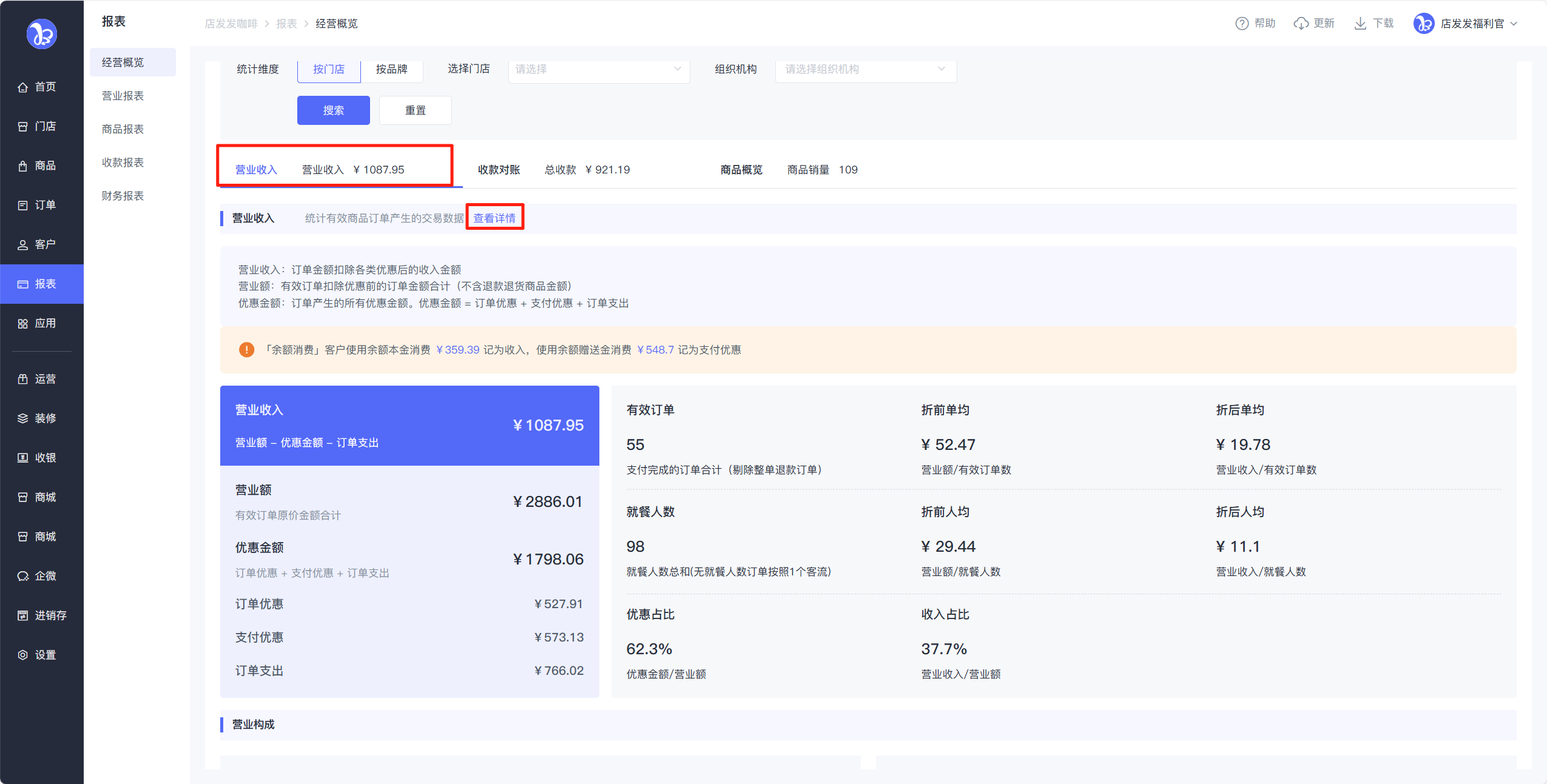
Task: Go to 收款报表 in the submenu
Action: click(123, 162)
